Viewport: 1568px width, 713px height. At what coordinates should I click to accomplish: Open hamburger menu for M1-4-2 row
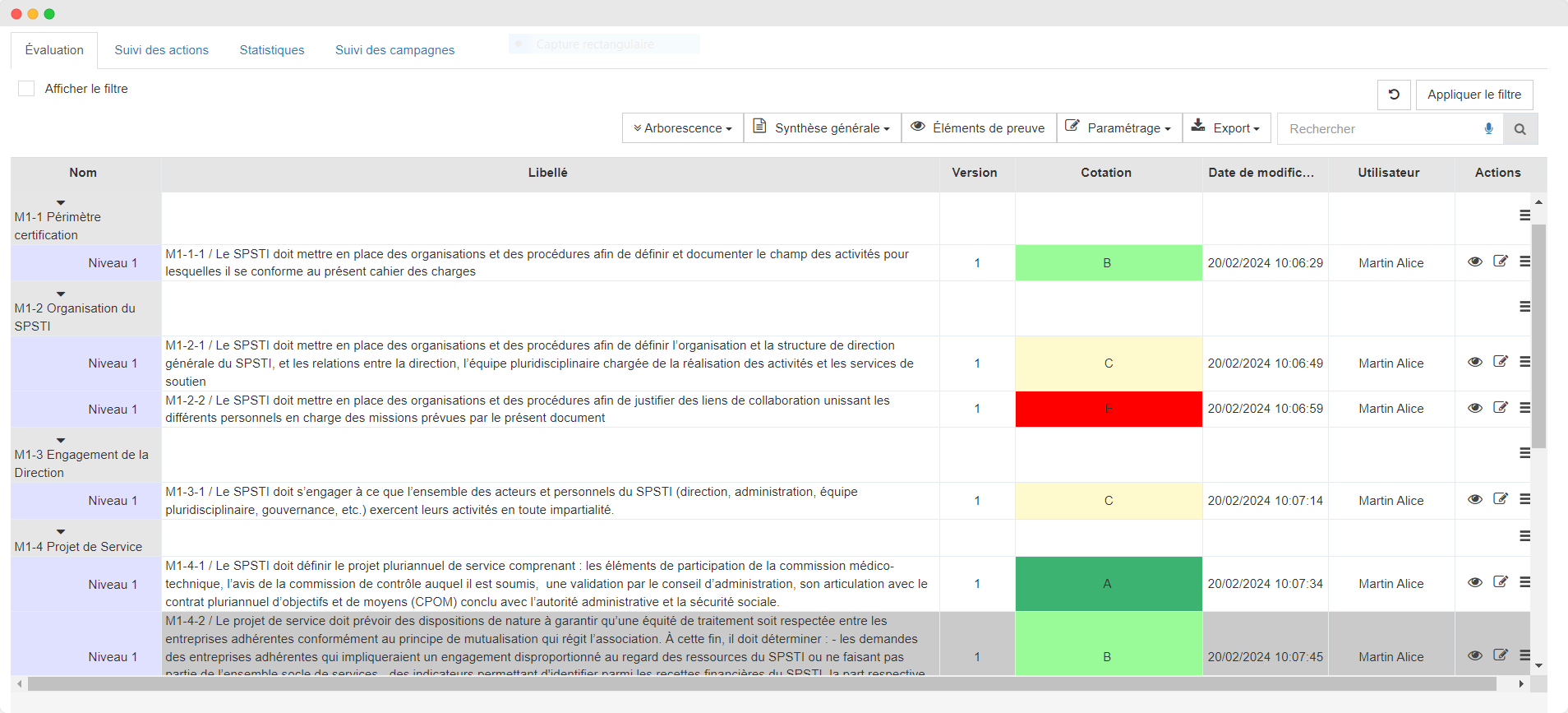pyautogui.click(x=1524, y=655)
